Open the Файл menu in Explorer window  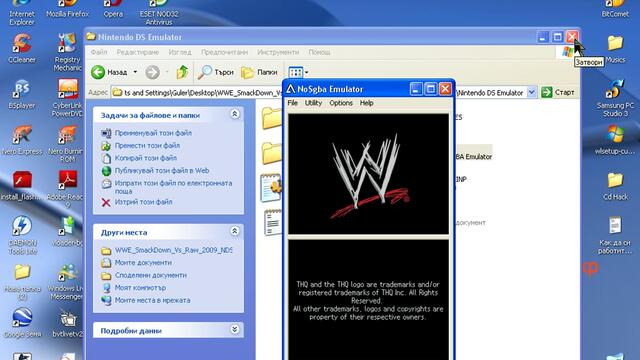pyautogui.click(x=99, y=52)
